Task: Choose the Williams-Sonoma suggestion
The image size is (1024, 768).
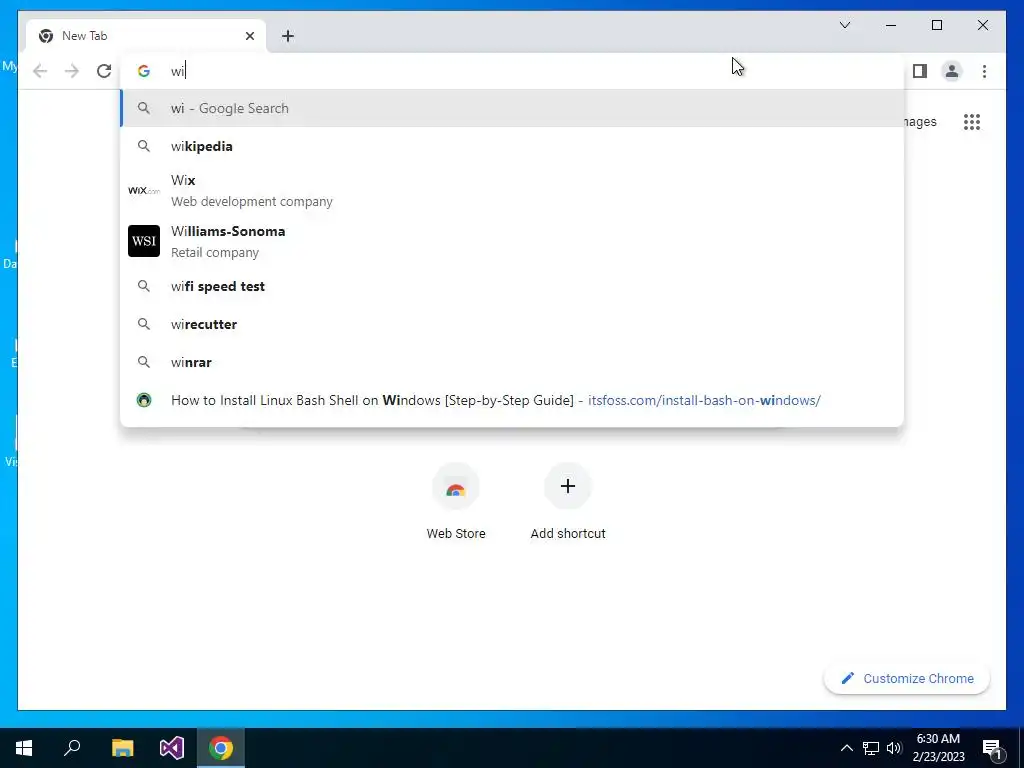Action: click(x=513, y=242)
